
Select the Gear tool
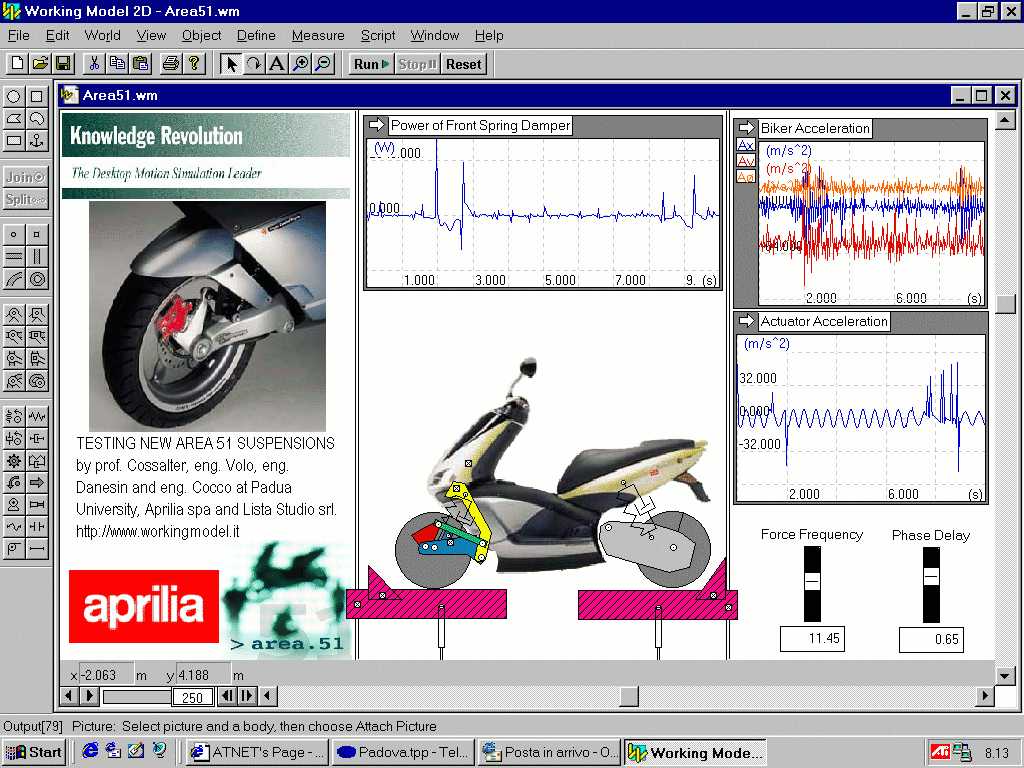(13, 460)
